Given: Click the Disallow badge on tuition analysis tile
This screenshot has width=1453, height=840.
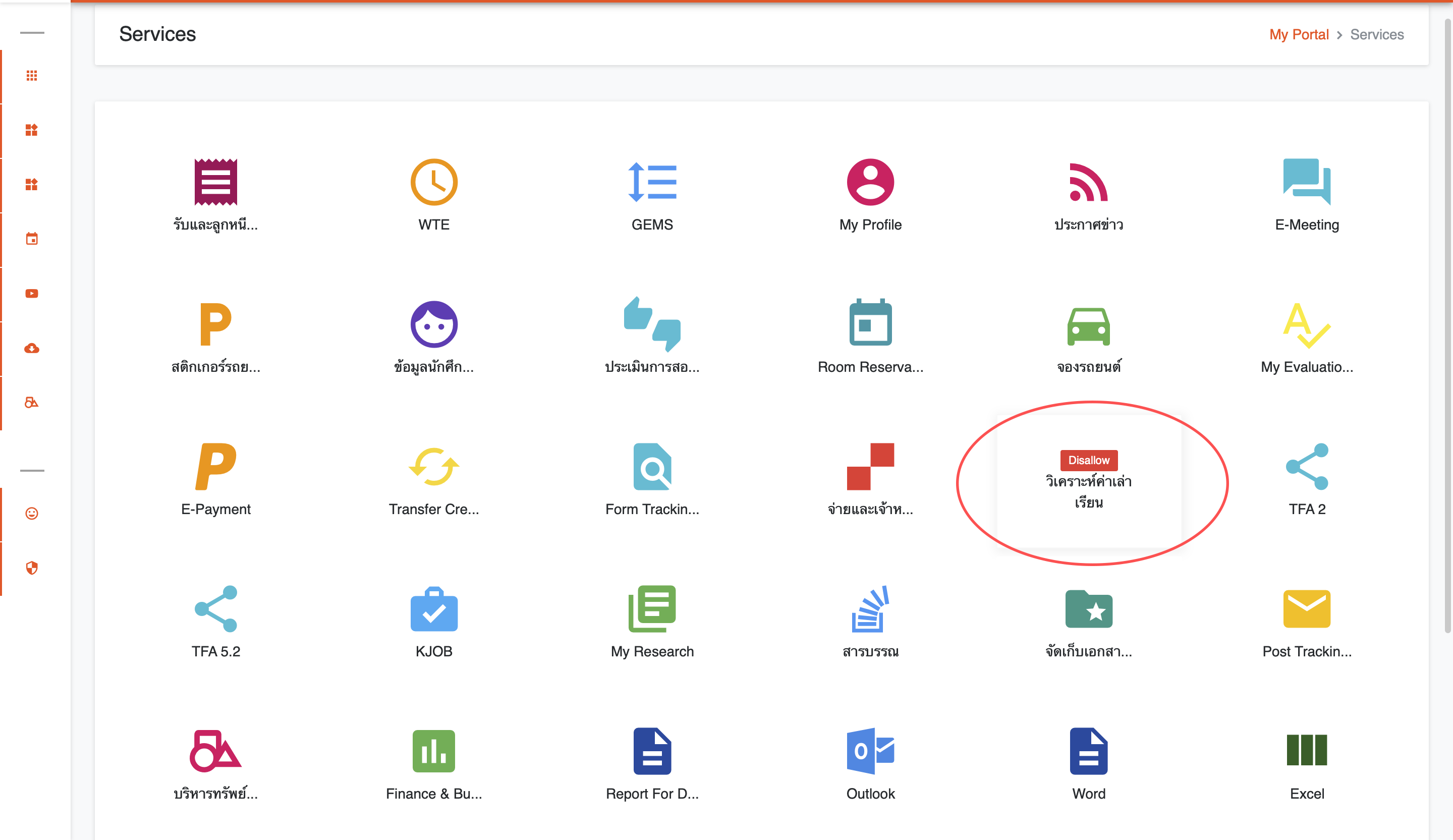Looking at the screenshot, I should click(1088, 460).
